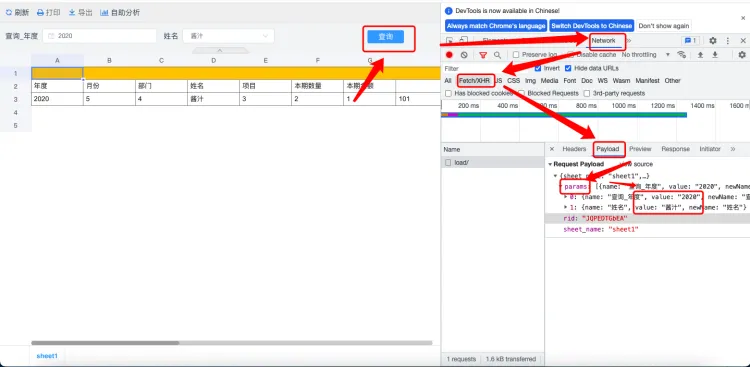The width and height of the screenshot is (750, 367).
Task: Click the 刷新 refresh icon button
Action: pos(17,13)
